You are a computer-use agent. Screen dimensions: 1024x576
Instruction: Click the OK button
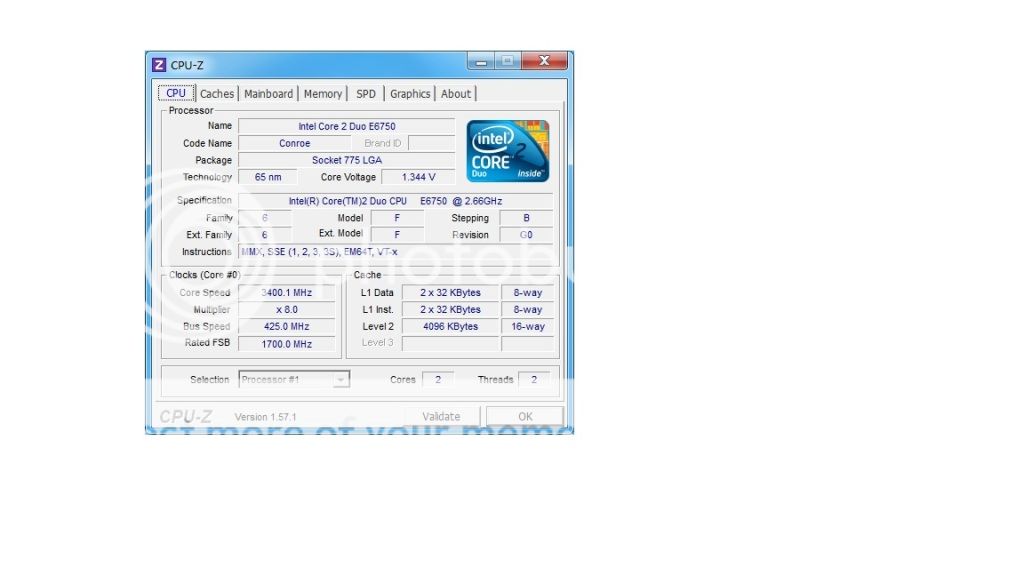click(525, 416)
